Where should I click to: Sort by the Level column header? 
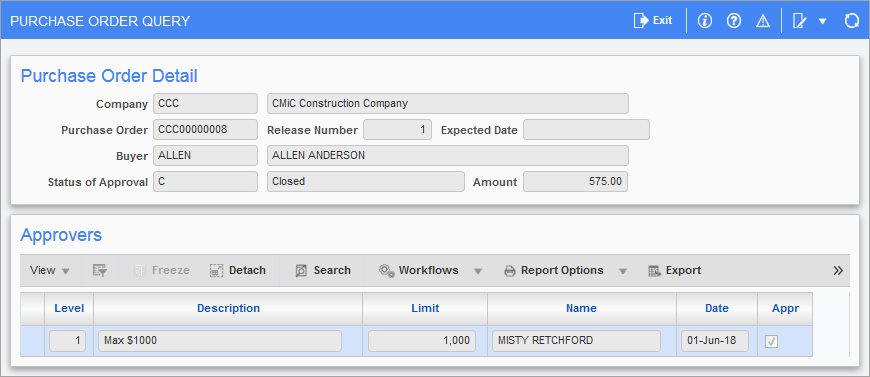[x=69, y=308]
